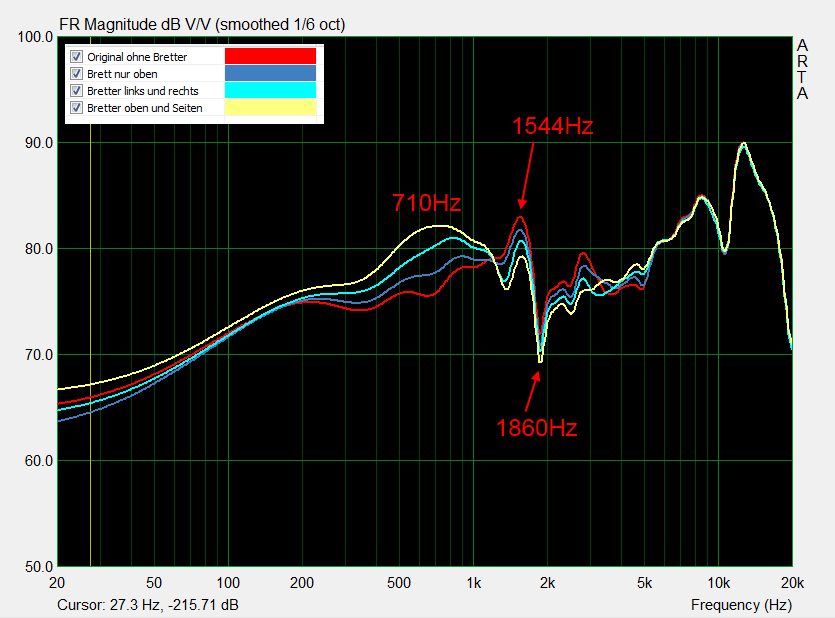Screen dimensions: 835x618
Task: Open the yellow legend color swatch
Action: tap(270, 107)
